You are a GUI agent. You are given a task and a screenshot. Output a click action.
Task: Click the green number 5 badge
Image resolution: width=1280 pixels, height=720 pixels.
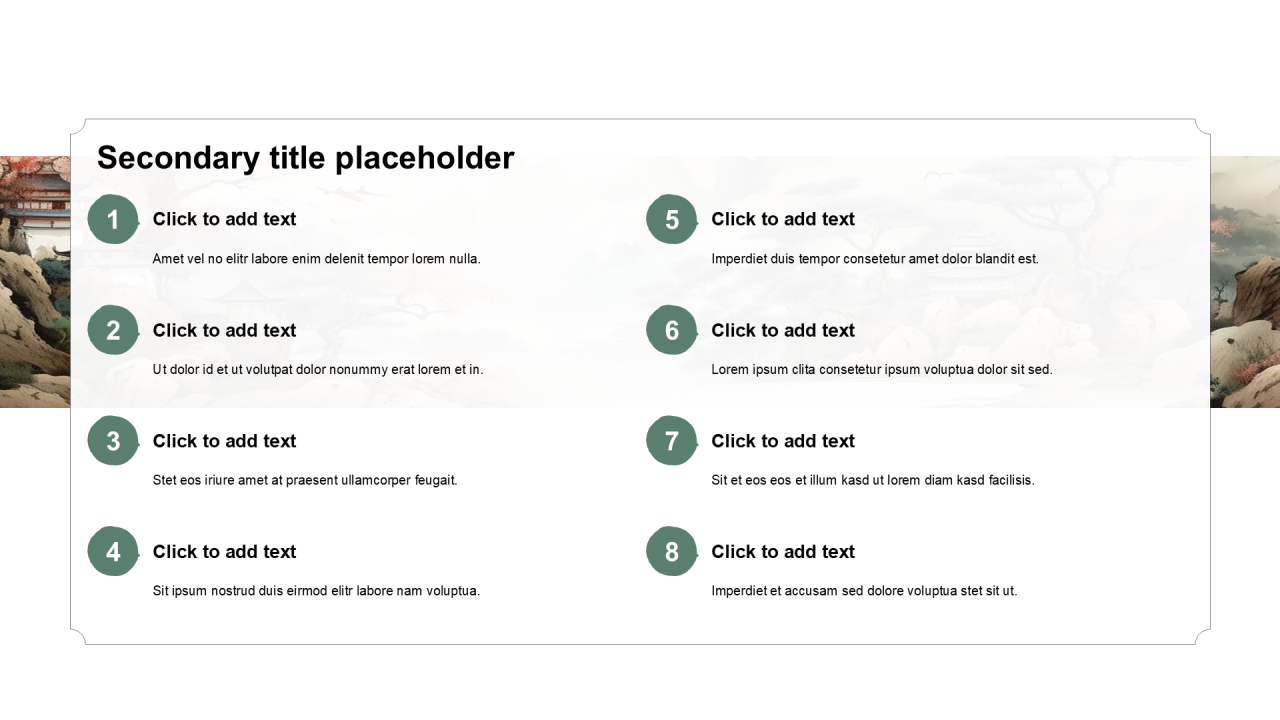[672, 220]
